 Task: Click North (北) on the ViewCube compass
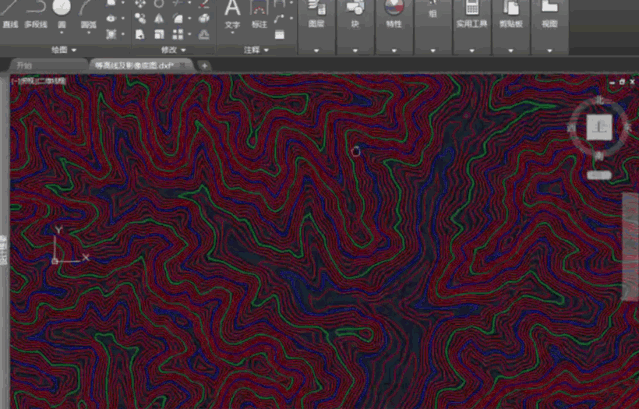pyautogui.click(x=599, y=99)
